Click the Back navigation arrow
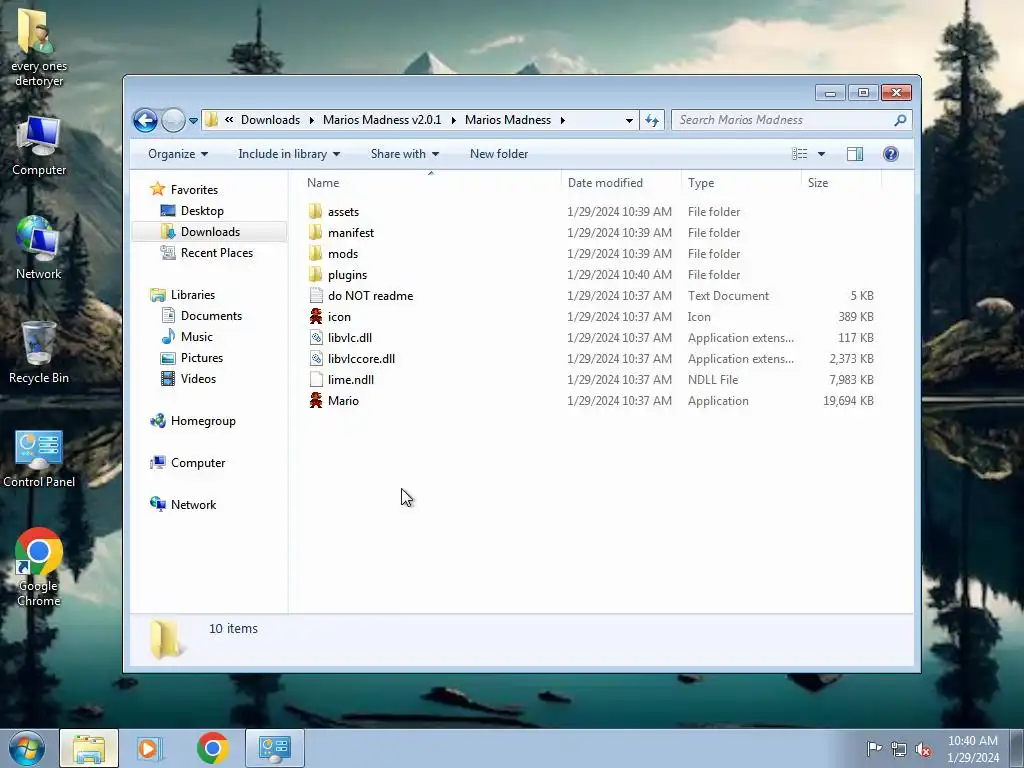 pyautogui.click(x=145, y=120)
